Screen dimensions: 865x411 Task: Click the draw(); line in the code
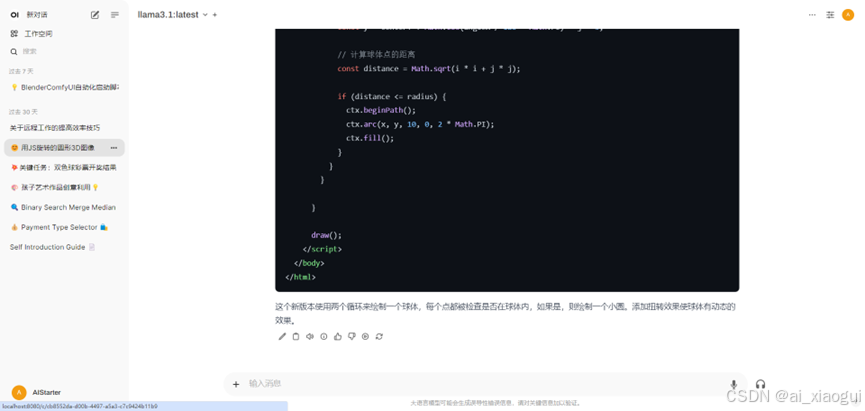pyautogui.click(x=327, y=235)
